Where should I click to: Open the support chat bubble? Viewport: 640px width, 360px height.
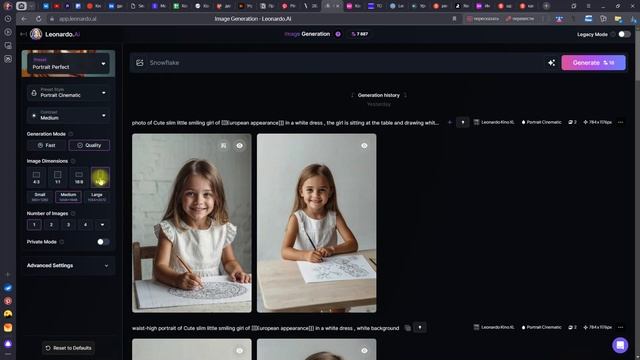620,345
